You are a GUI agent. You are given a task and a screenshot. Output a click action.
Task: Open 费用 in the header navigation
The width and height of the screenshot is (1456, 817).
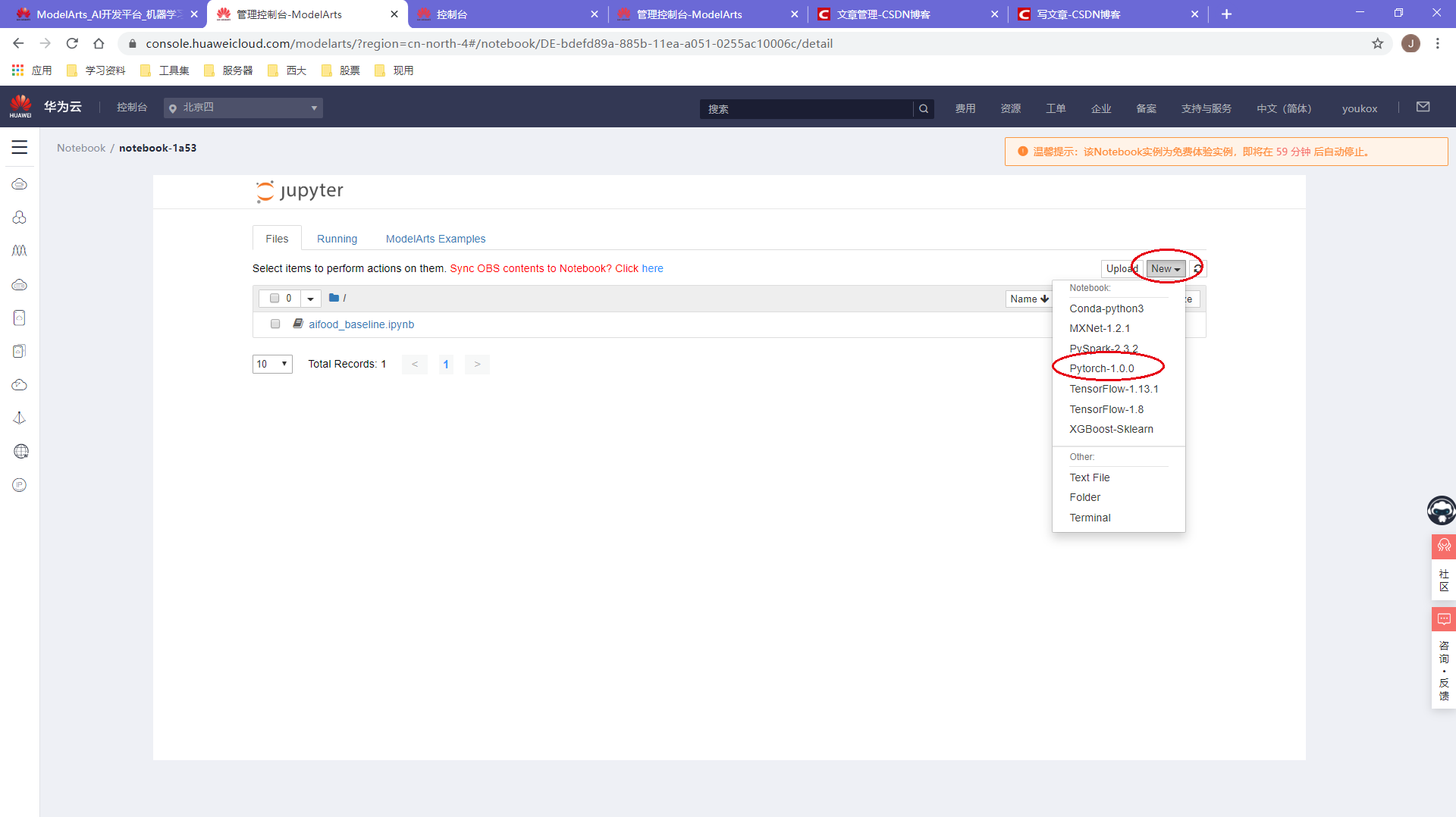[x=965, y=108]
